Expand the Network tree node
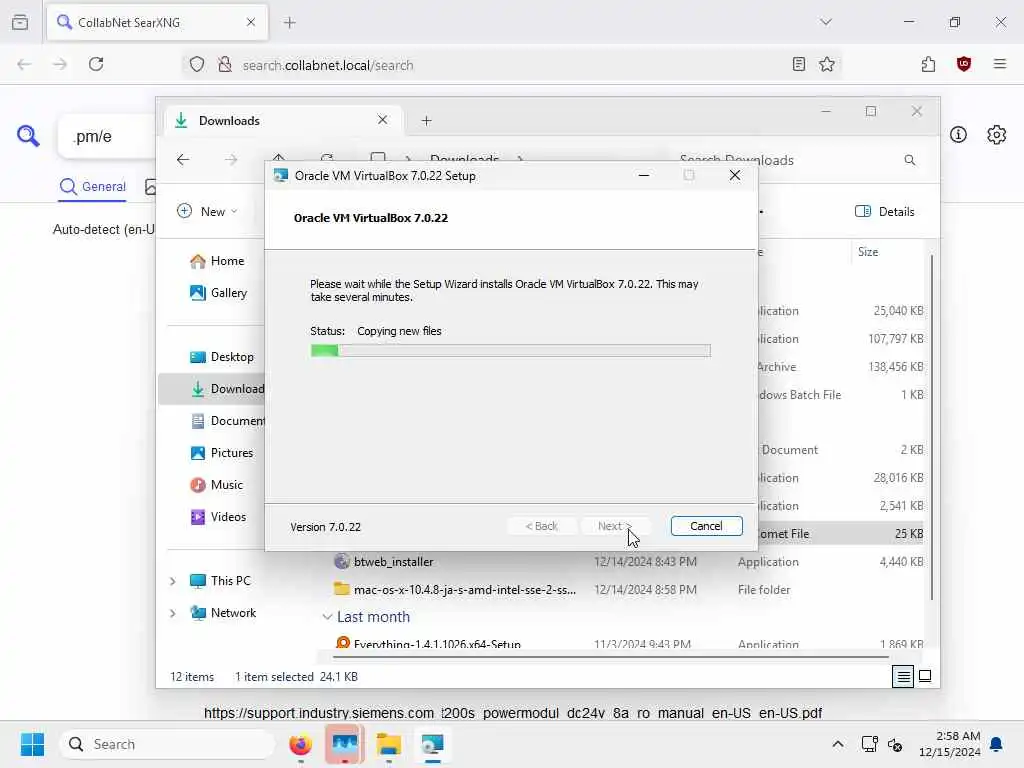The width and height of the screenshot is (1024, 768). 172,613
